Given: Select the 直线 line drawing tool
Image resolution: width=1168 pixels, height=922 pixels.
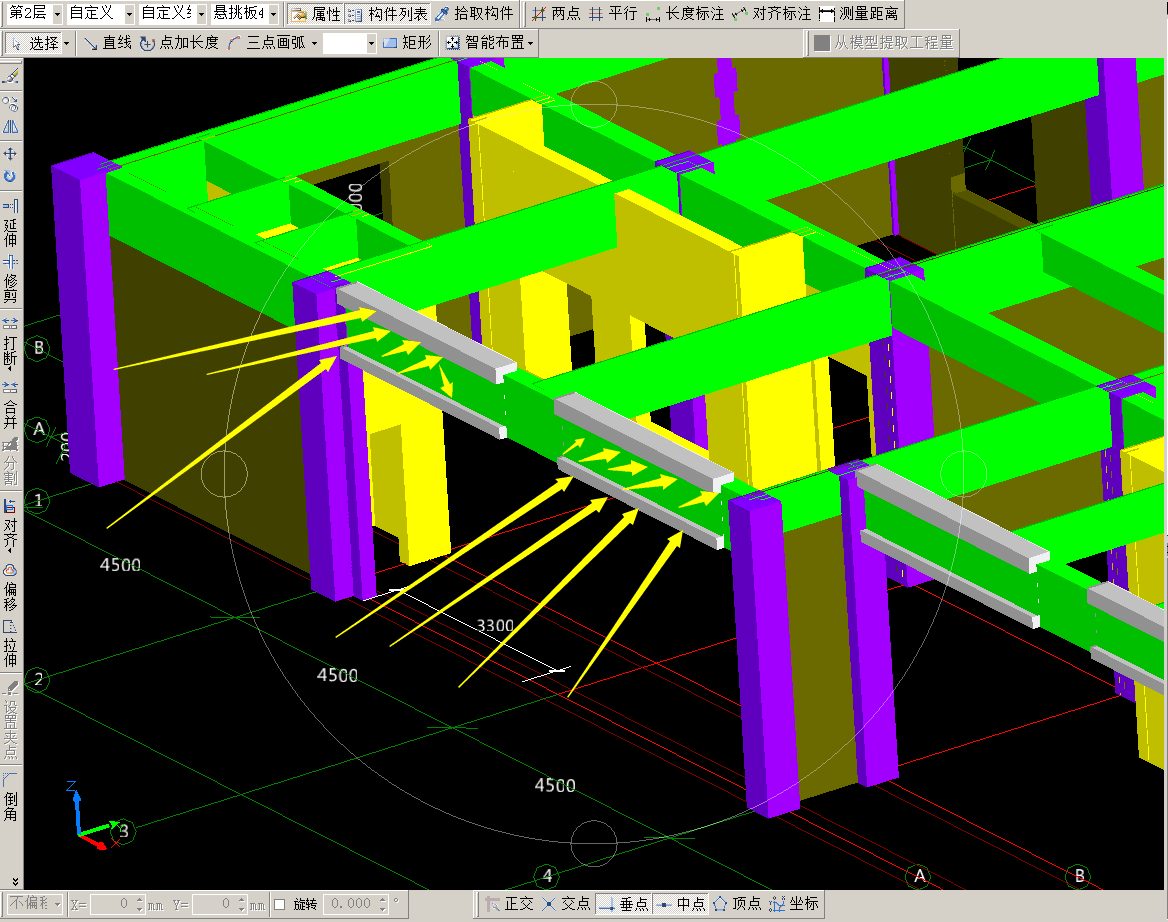Looking at the screenshot, I should pyautogui.click(x=108, y=43).
